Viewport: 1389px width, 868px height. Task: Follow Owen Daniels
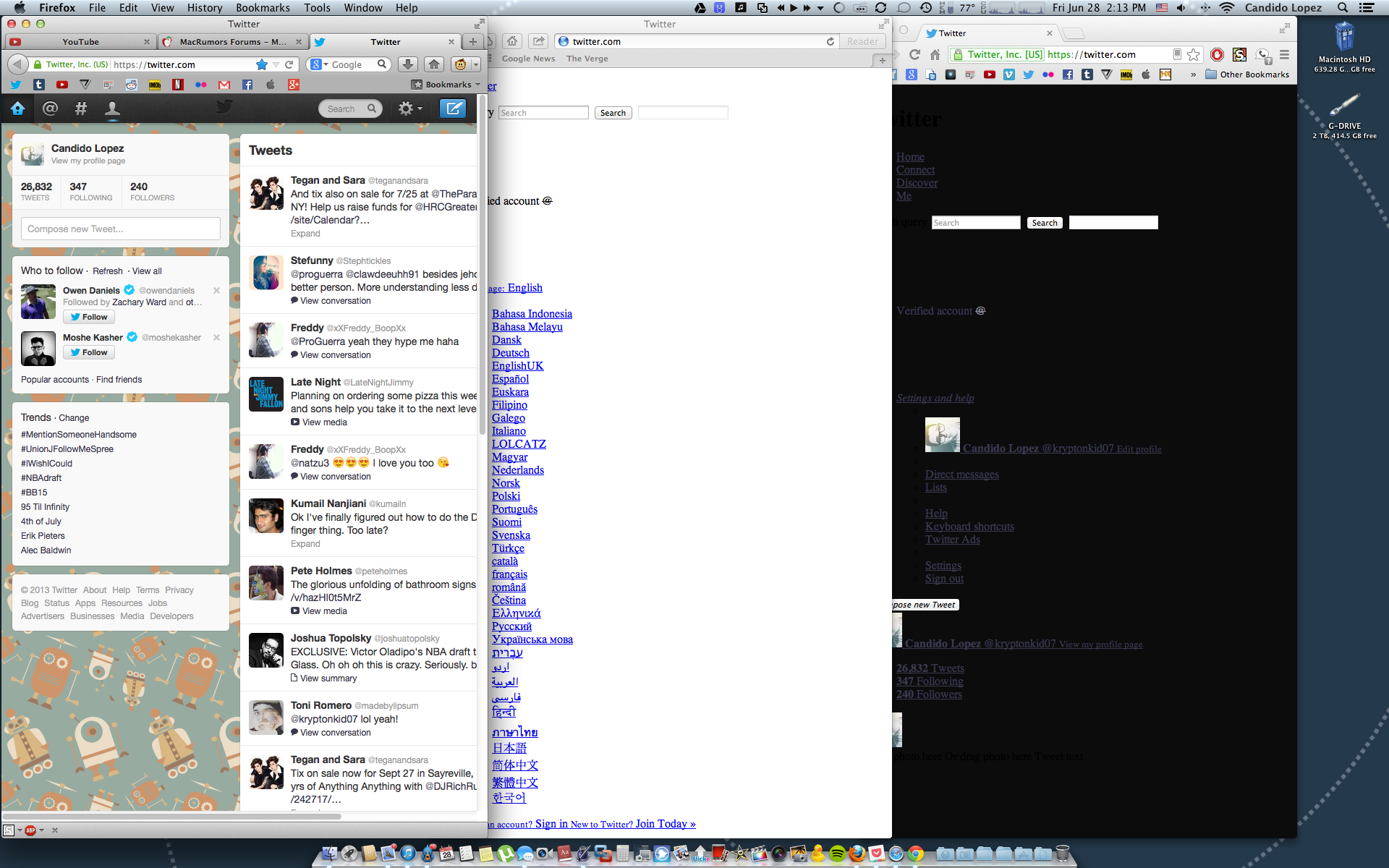pos(89,317)
